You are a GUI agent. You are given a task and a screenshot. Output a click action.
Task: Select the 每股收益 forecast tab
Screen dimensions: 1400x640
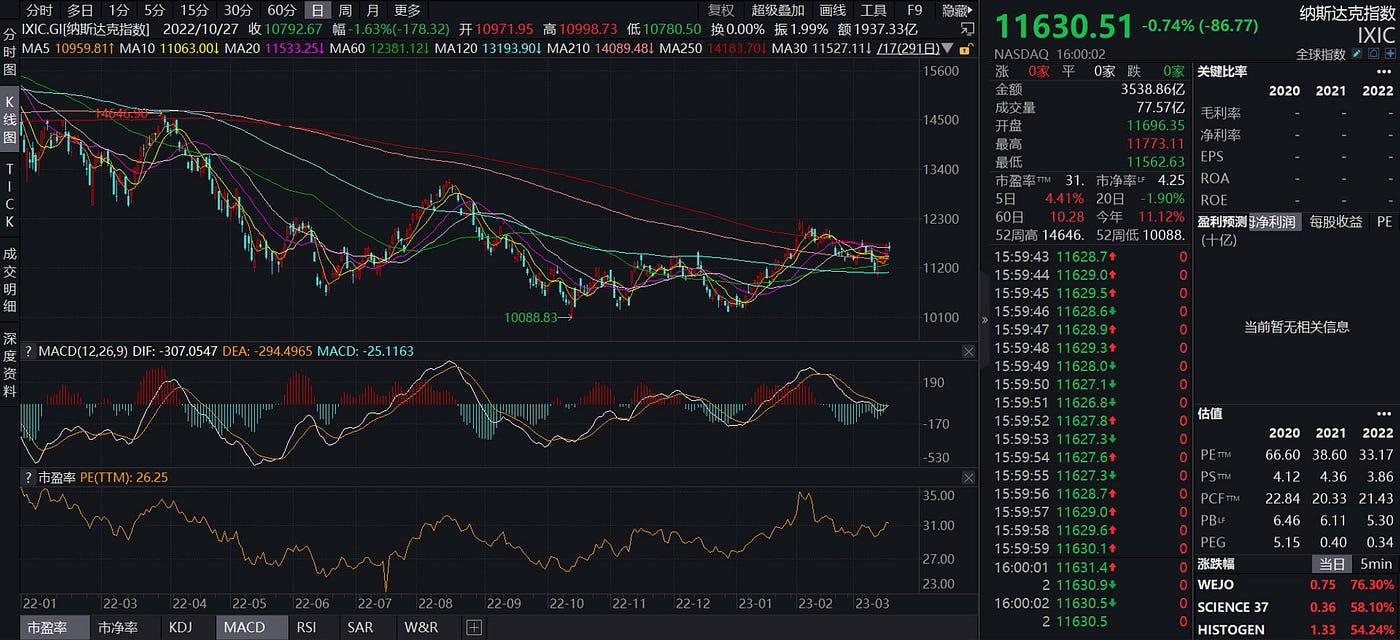tap(1335, 221)
